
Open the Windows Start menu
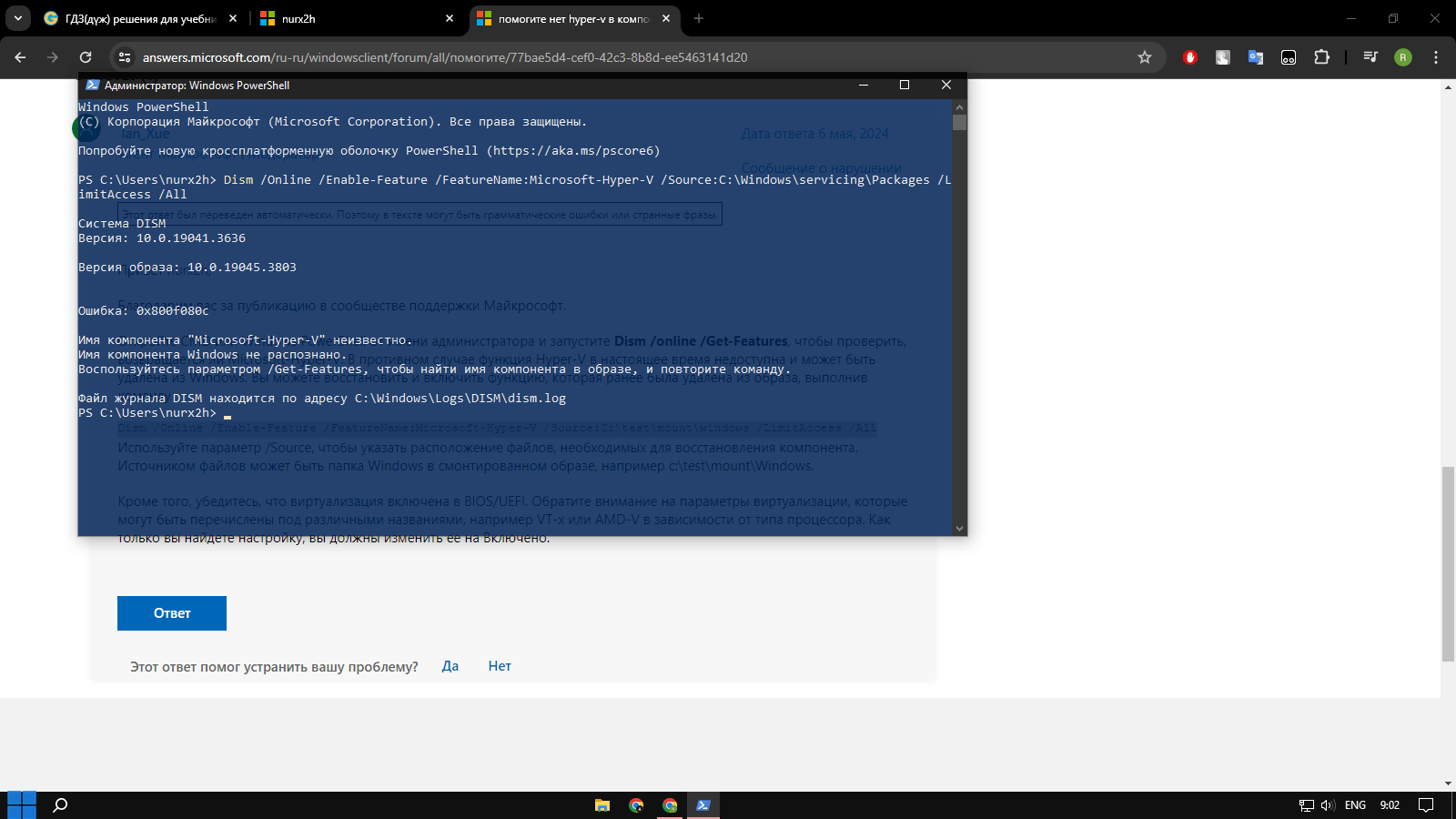click(21, 805)
